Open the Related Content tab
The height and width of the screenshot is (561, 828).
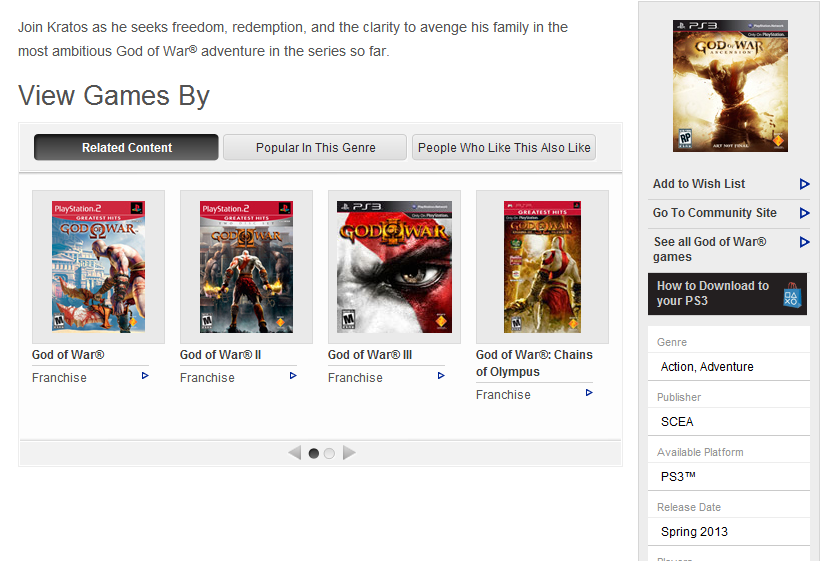pyautogui.click(x=126, y=148)
